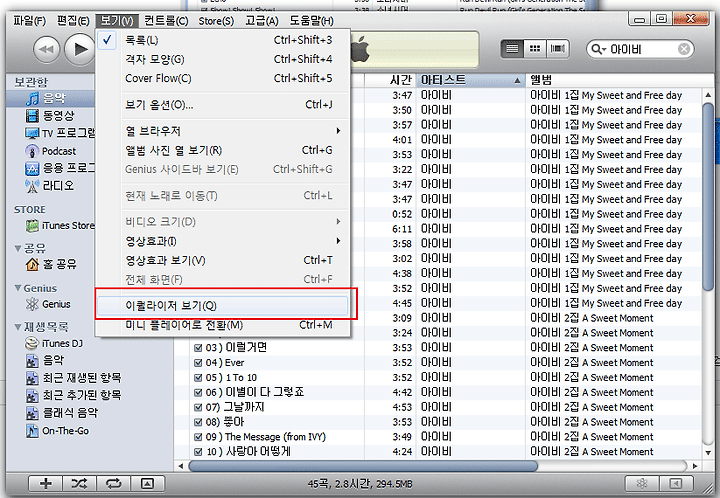Open On-The-Go playlist
The width and height of the screenshot is (720, 498).
click(57, 431)
